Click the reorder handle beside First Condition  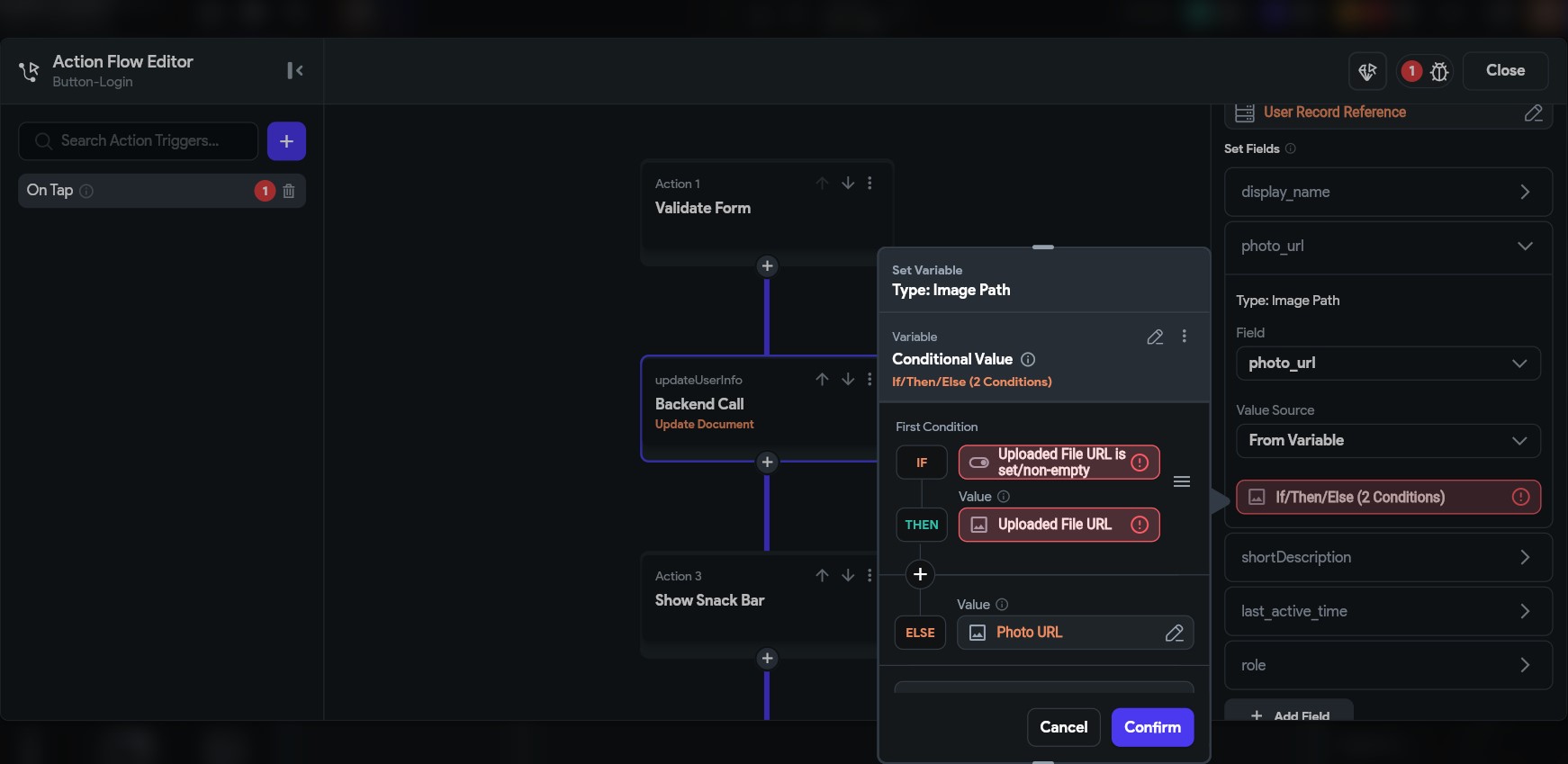[x=1182, y=482]
